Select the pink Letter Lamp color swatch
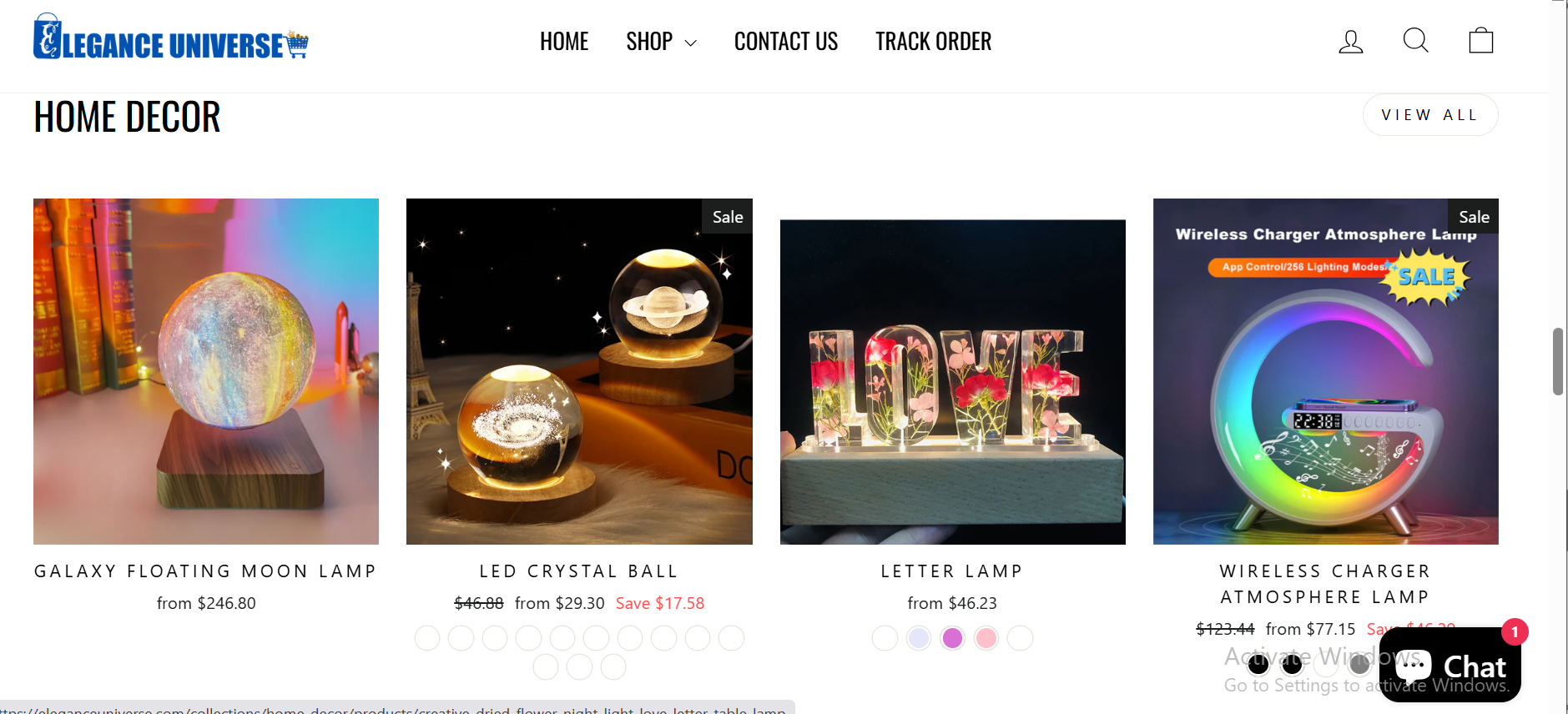This screenshot has height=714, width=1568. coord(986,638)
